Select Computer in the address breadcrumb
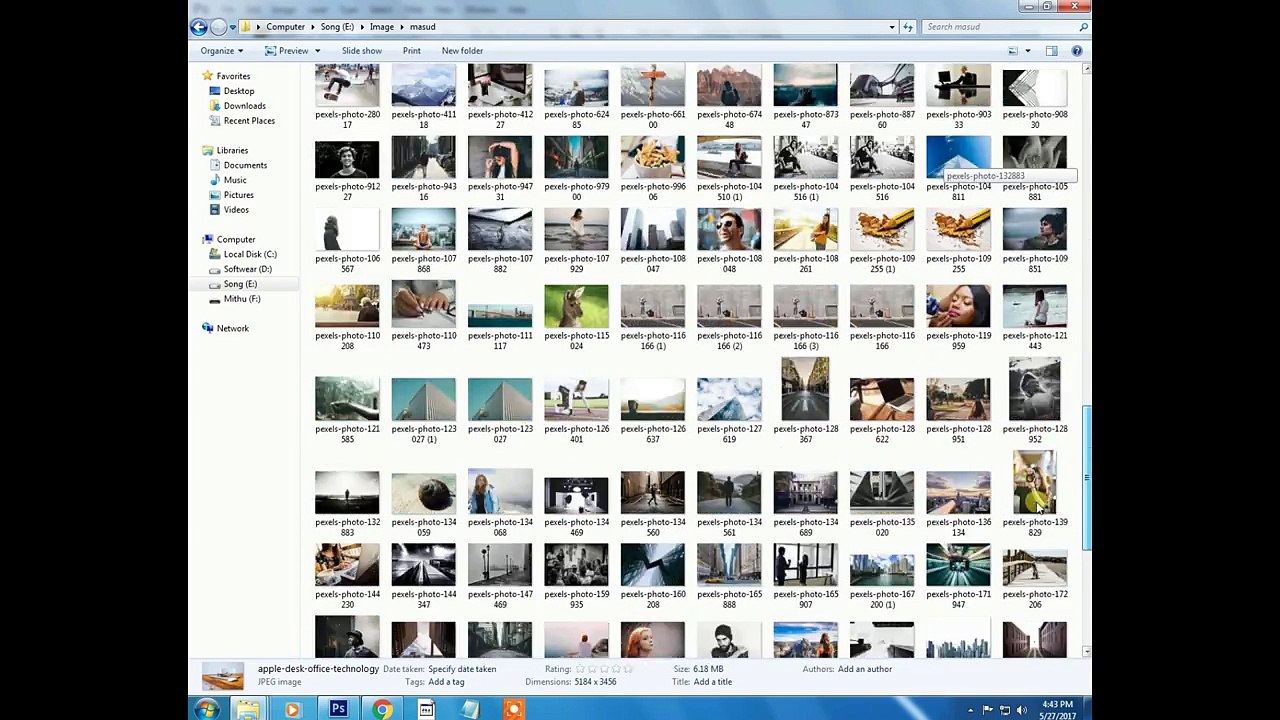This screenshot has height=720, width=1280. [x=285, y=27]
